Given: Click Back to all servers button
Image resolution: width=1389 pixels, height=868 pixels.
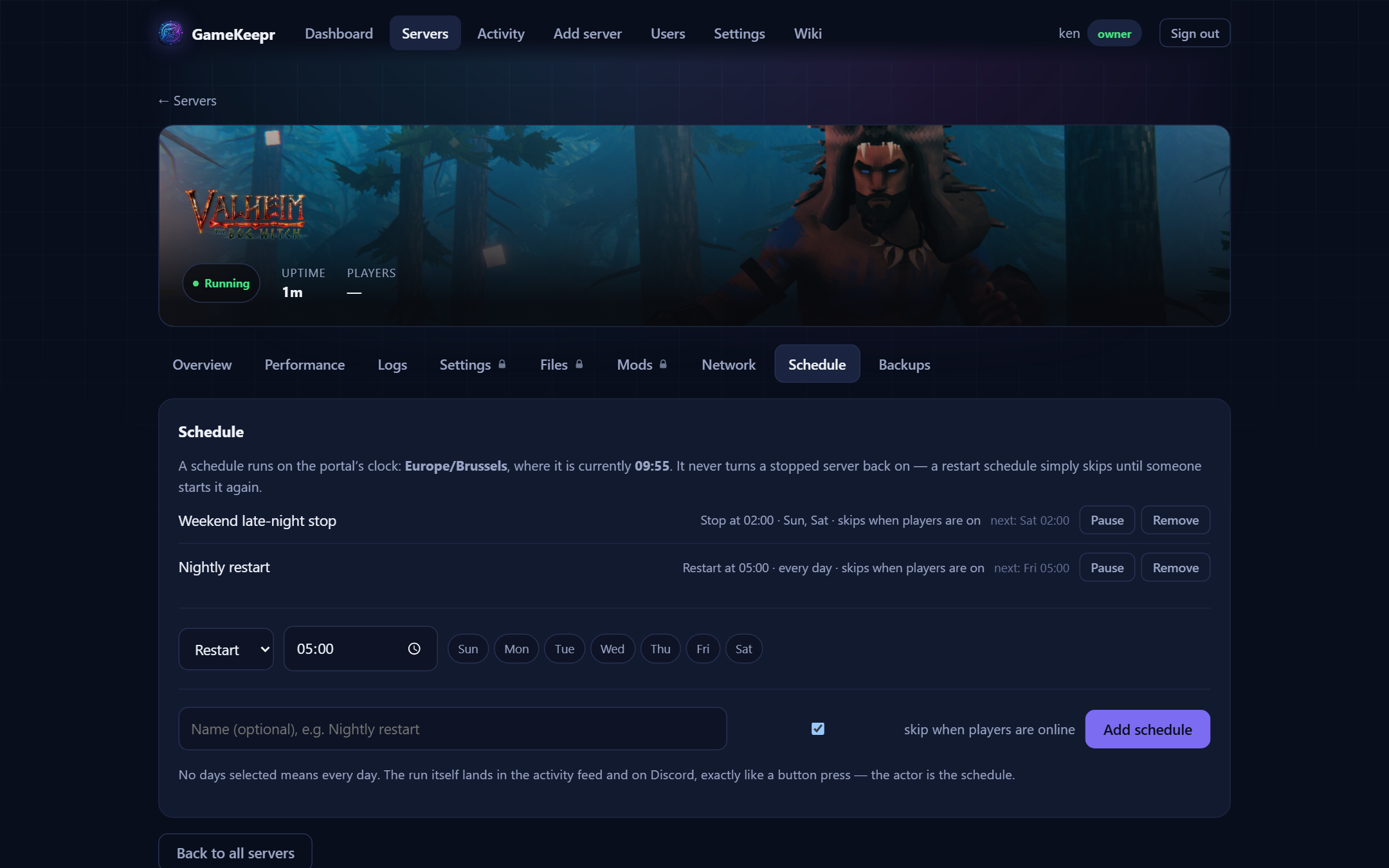Looking at the screenshot, I should [x=235, y=853].
